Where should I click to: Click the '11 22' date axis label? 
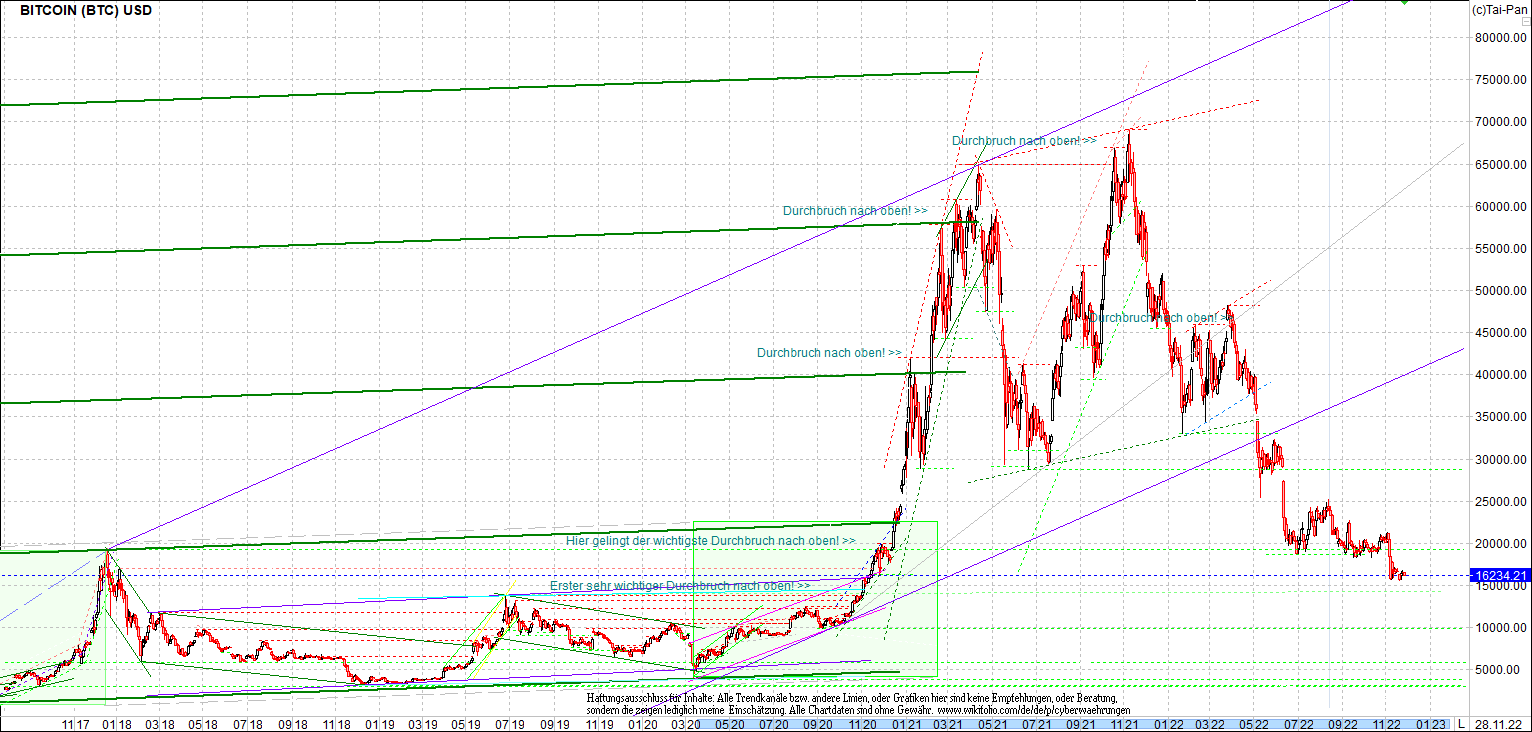[x=1388, y=724]
